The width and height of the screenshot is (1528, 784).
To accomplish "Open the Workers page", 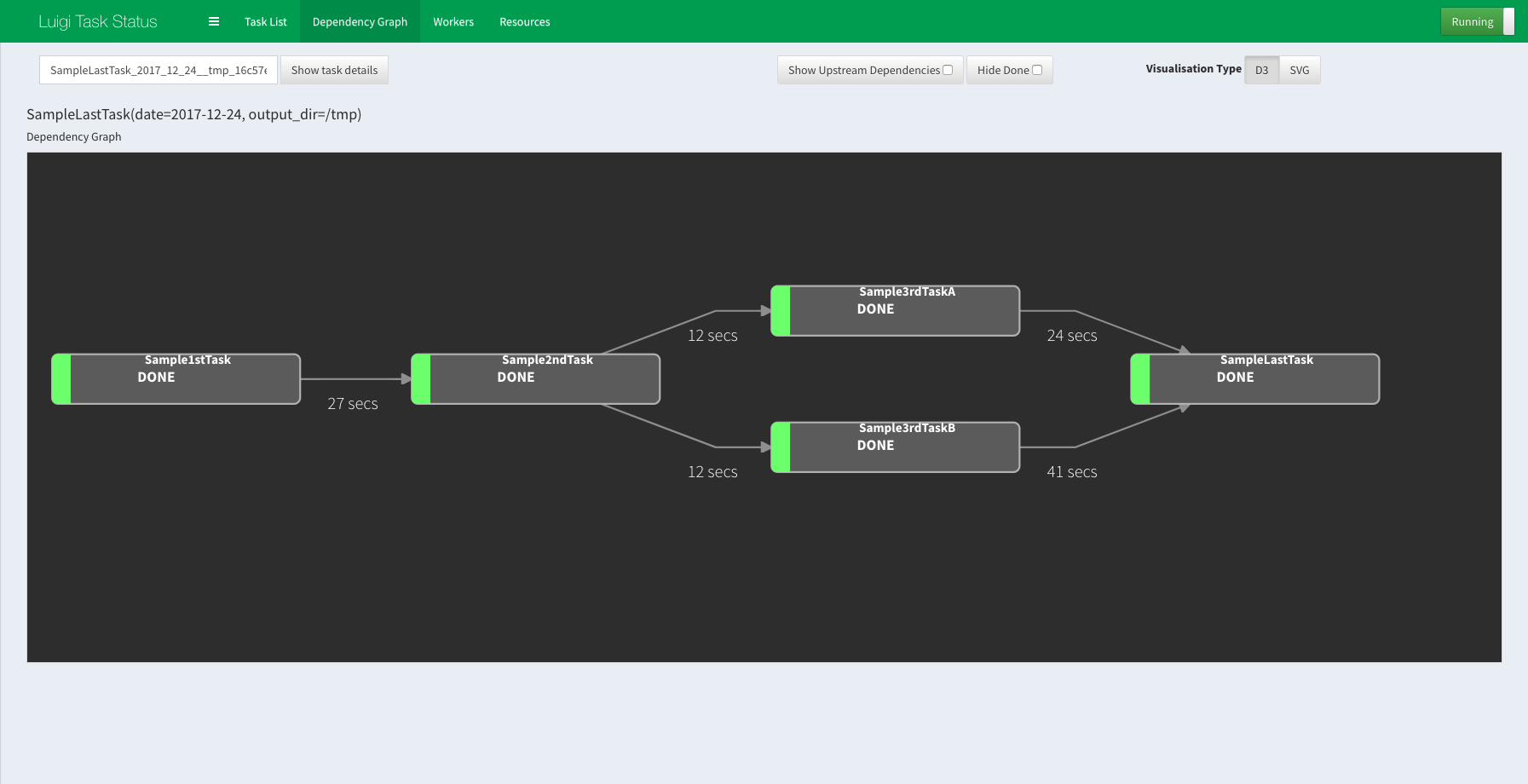I will 453,21.
